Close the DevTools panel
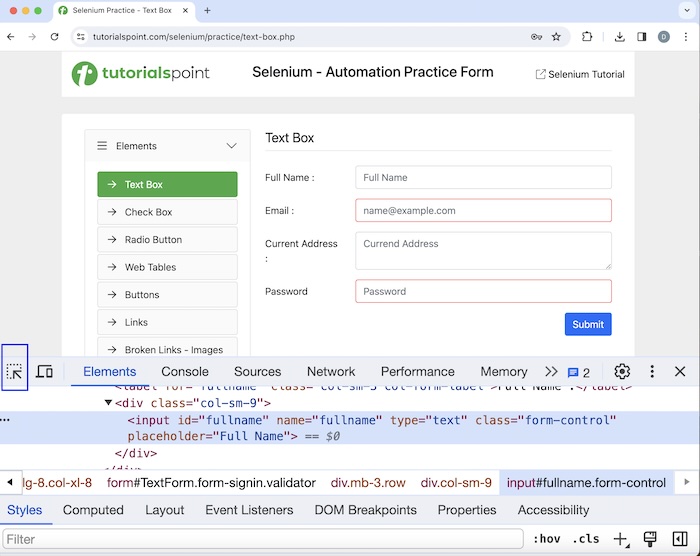Viewport: 700px width, 556px height. pos(680,371)
